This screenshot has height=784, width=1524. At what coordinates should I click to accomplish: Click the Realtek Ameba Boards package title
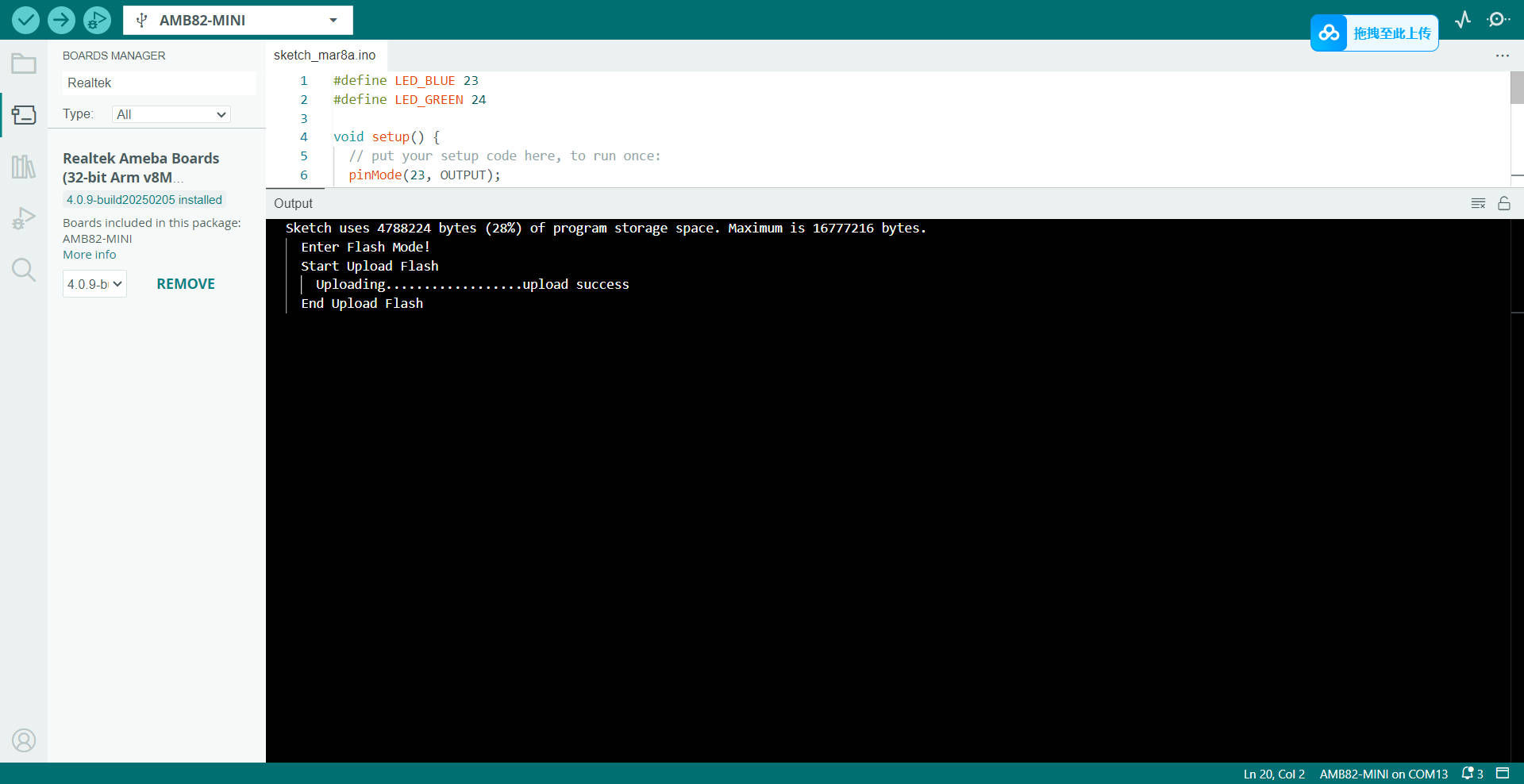(x=141, y=167)
